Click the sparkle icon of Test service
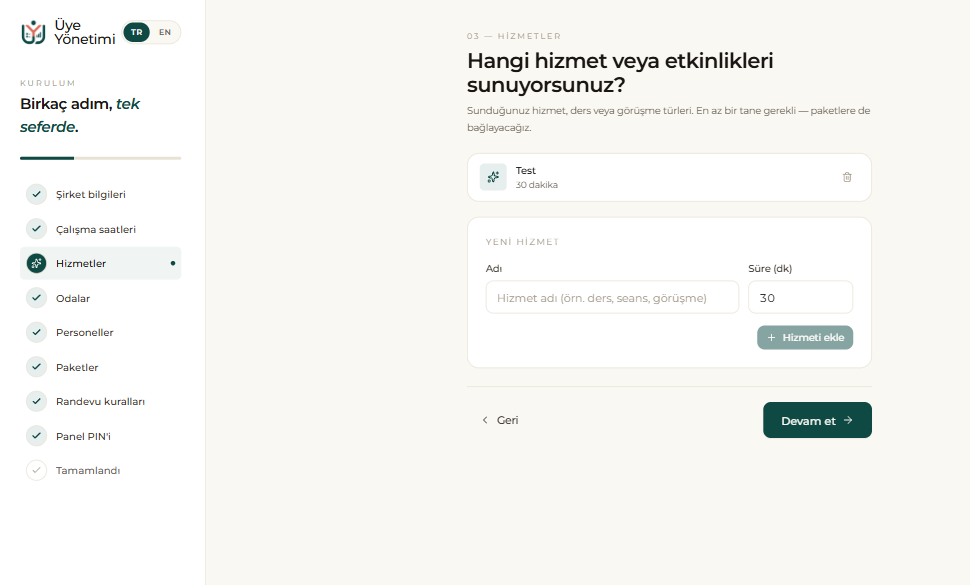Image resolution: width=970 pixels, height=585 pixels. click(493, 177)
